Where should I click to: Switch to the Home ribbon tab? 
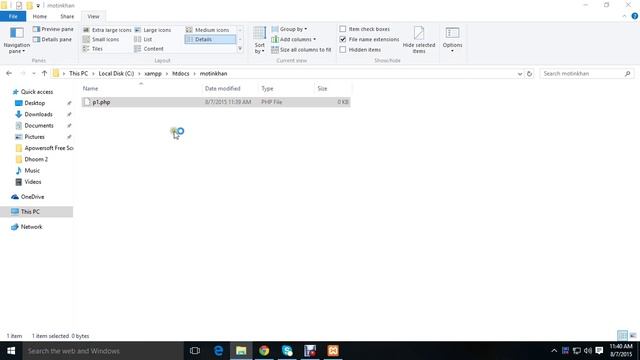coord(40,16)
